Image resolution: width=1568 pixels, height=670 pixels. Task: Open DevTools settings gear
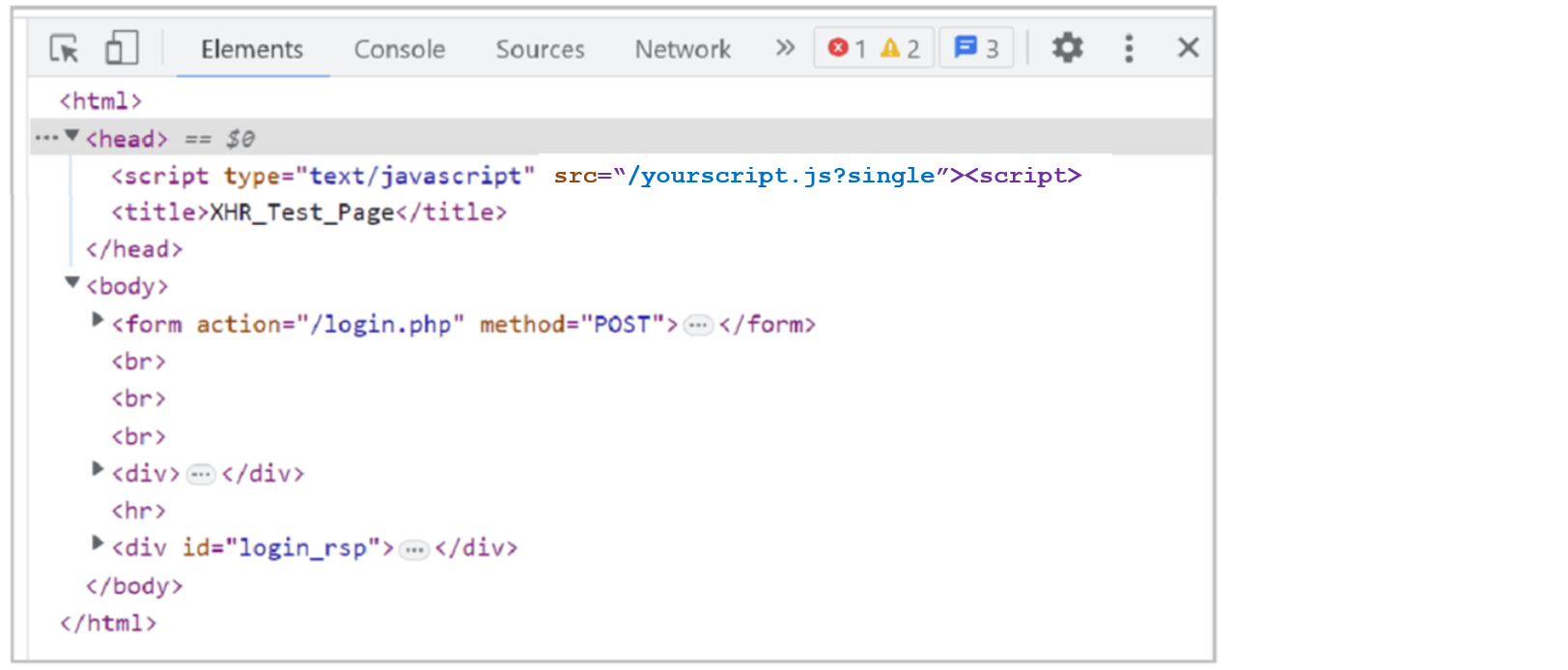click(1067, 47)
